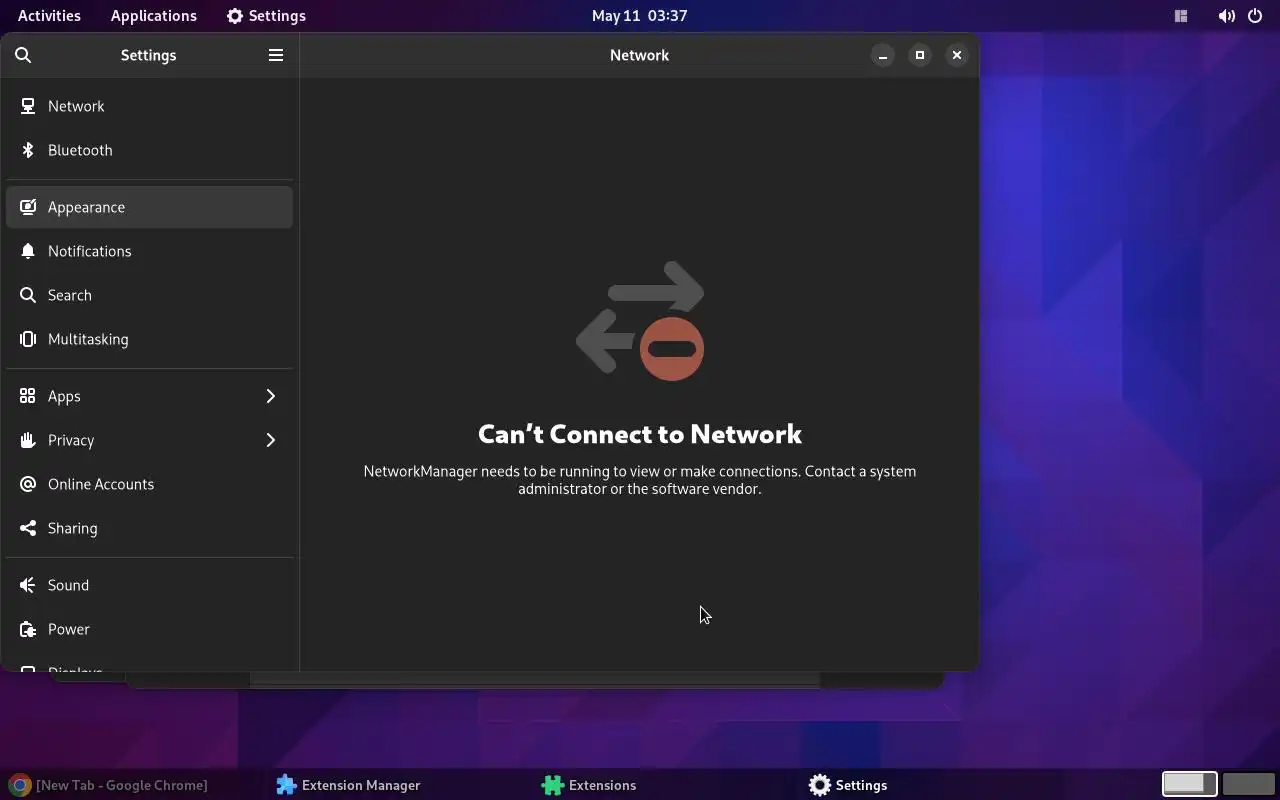Open volume control in top bar
The height and width of the screenshot is (800, 1280).
(x=1226, y=16)
